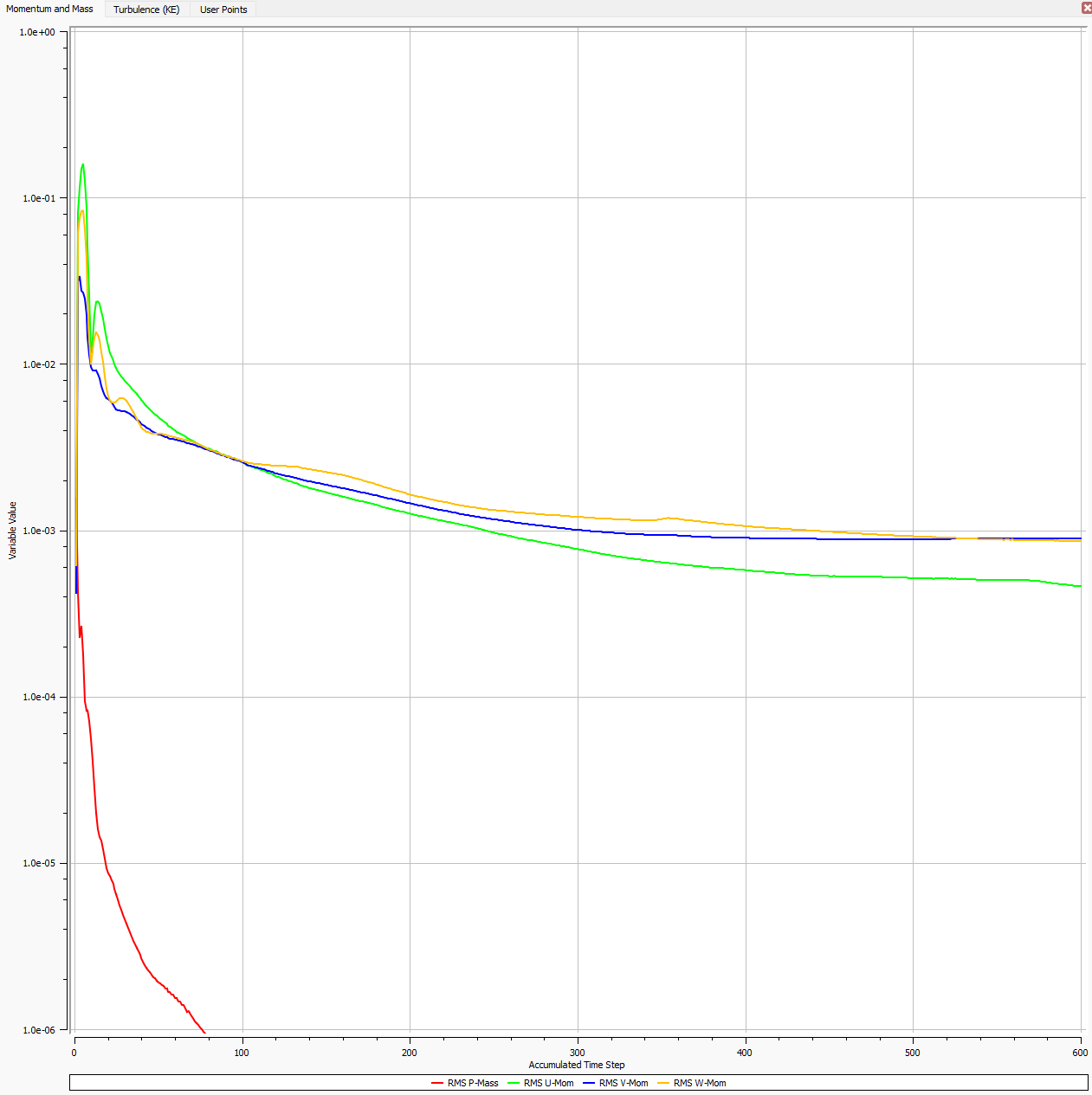Click the 300 tick label on x-axis
Image resolution: width=1092 pixels, height=1095 pixels.
(578, 1053)
